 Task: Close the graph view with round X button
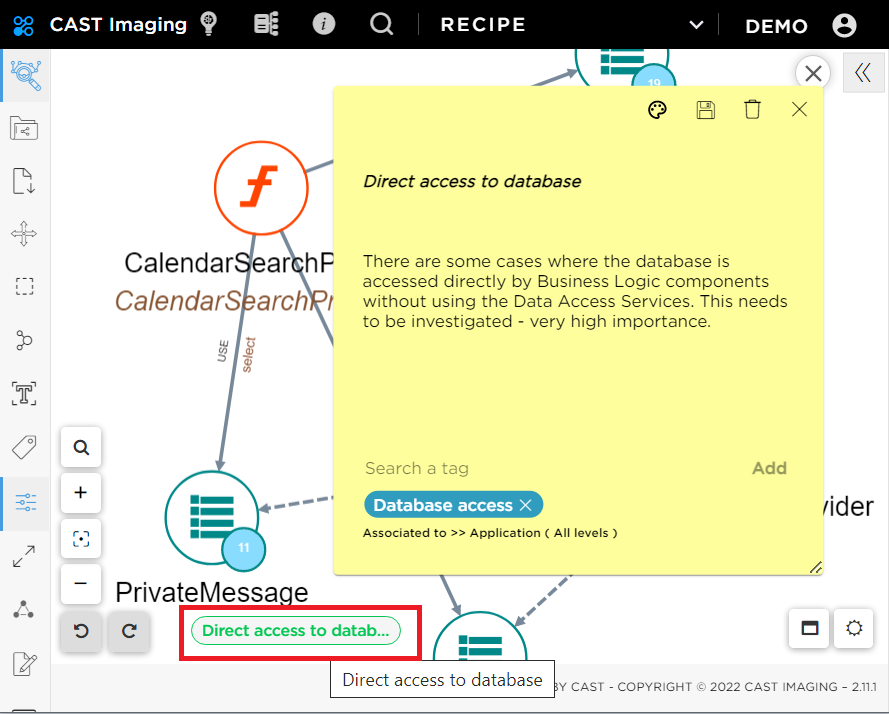pyautogui.click(x=813, y=73)
